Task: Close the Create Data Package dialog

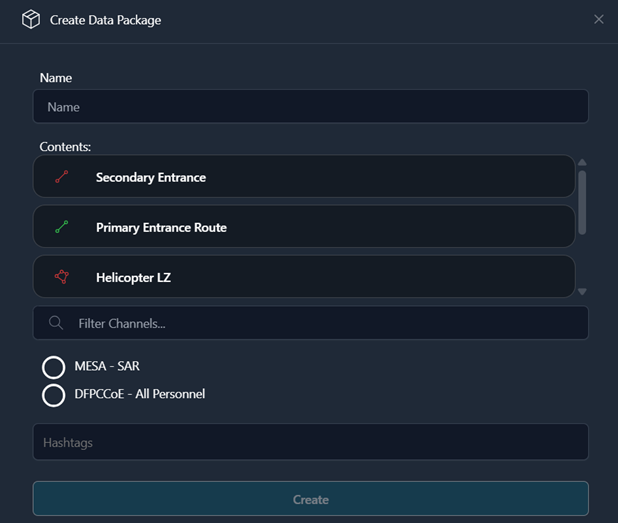Action: coord(599,19)
